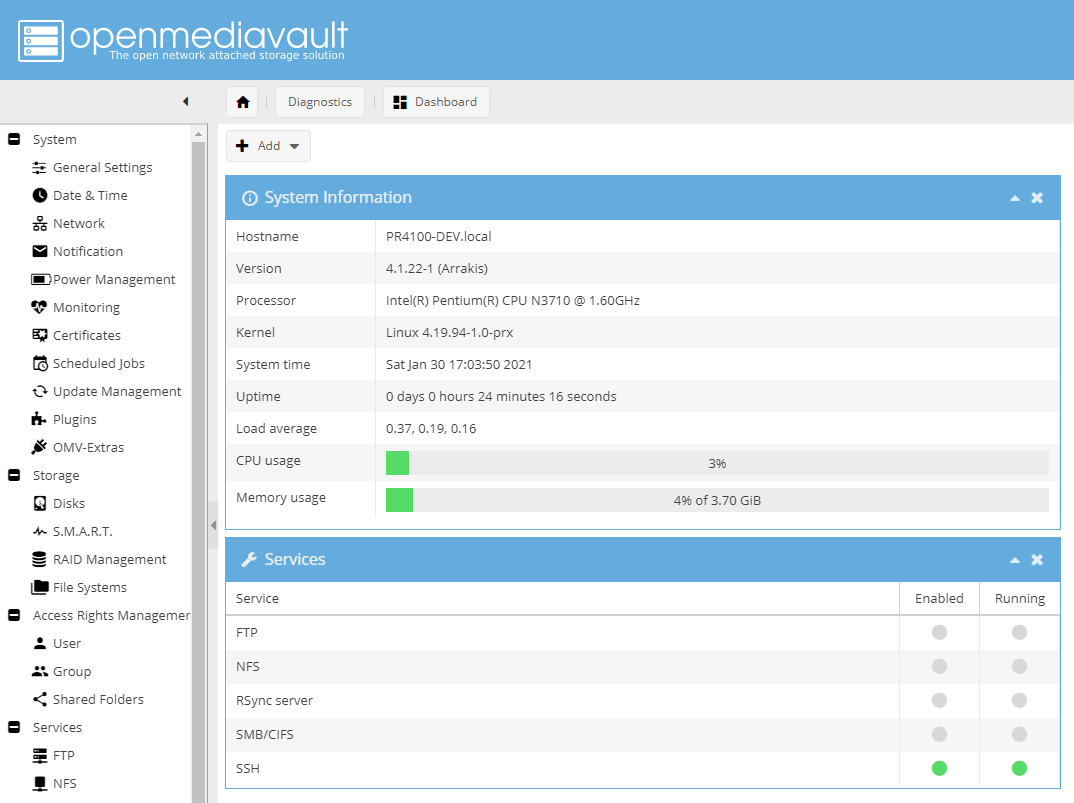Viewport: 1074px width, 803px height.
Task: Collapse the left navigation sidebar
Action: (x=185, y=101)
